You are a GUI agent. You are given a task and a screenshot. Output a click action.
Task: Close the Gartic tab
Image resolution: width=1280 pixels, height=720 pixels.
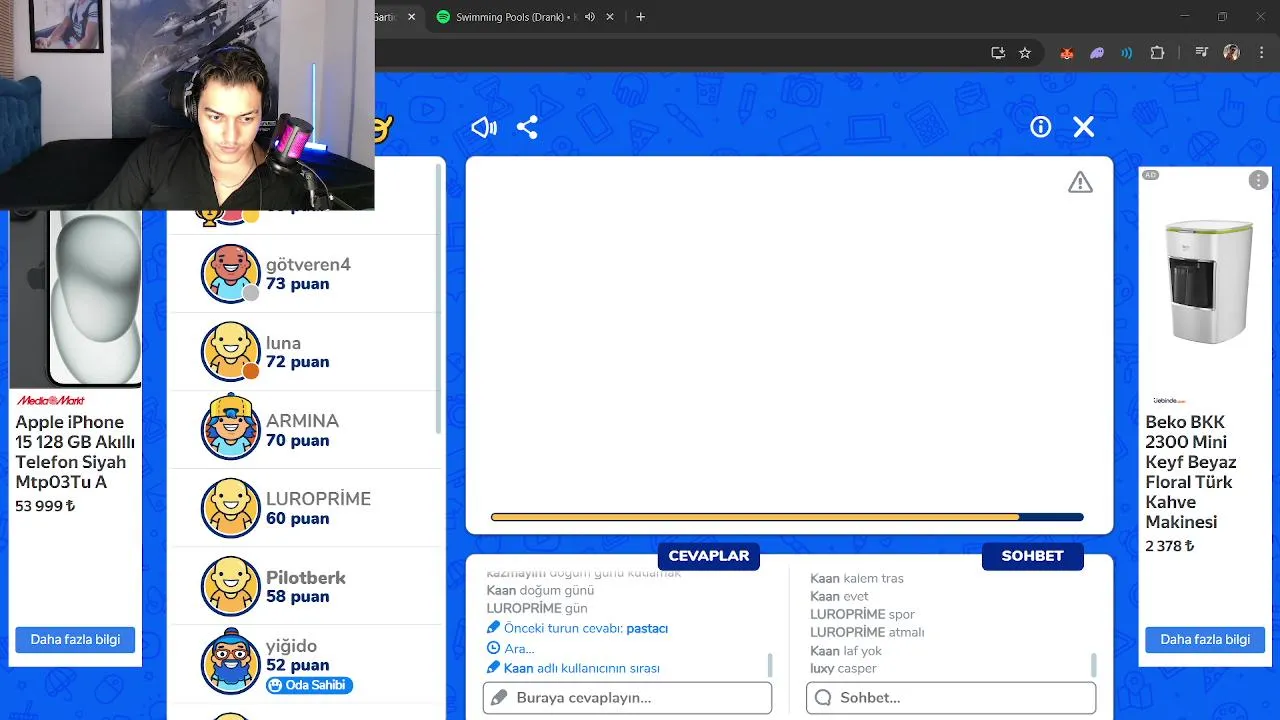pos(411,17)
